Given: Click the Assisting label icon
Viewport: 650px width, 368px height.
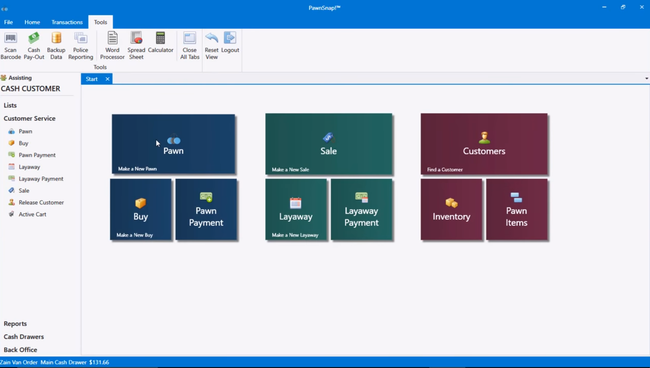Looking at the screenshot, I should (x=4, y=77).
